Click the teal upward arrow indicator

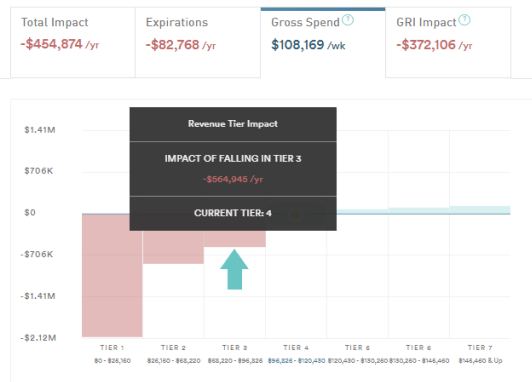(234, 269)
